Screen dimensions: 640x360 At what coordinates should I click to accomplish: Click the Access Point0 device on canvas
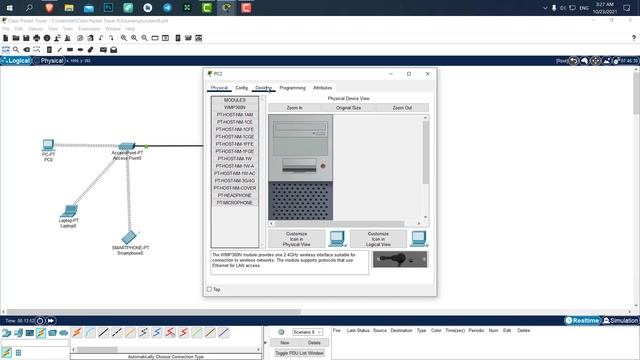pyautogui.click(x=127, y=146)
